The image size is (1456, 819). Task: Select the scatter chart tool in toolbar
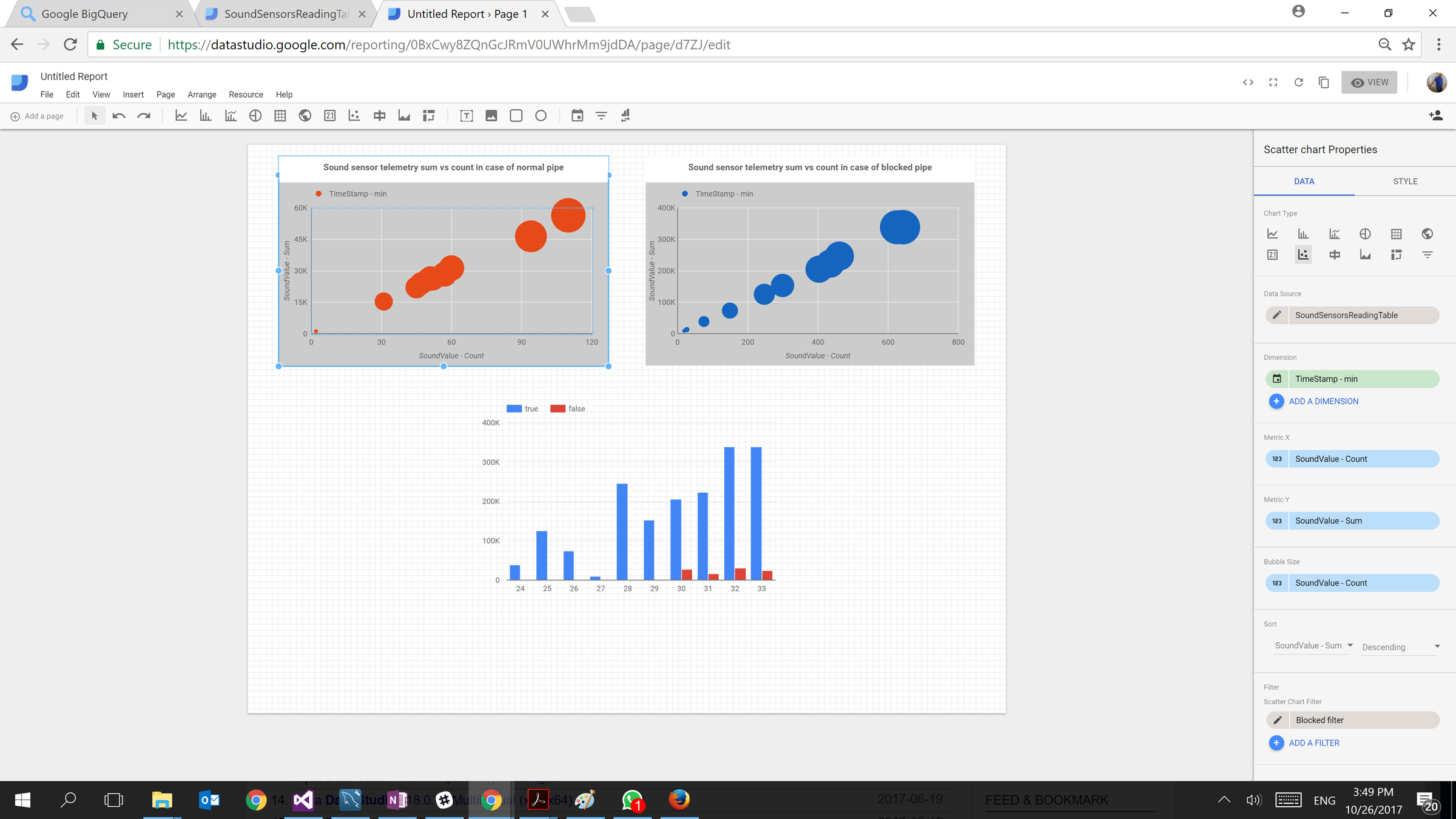tap(354, 116)
